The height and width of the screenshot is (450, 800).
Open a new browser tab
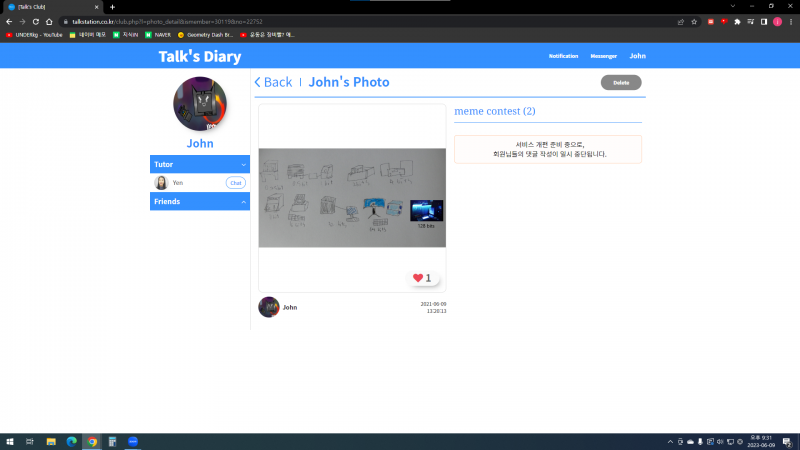(112, 7)
